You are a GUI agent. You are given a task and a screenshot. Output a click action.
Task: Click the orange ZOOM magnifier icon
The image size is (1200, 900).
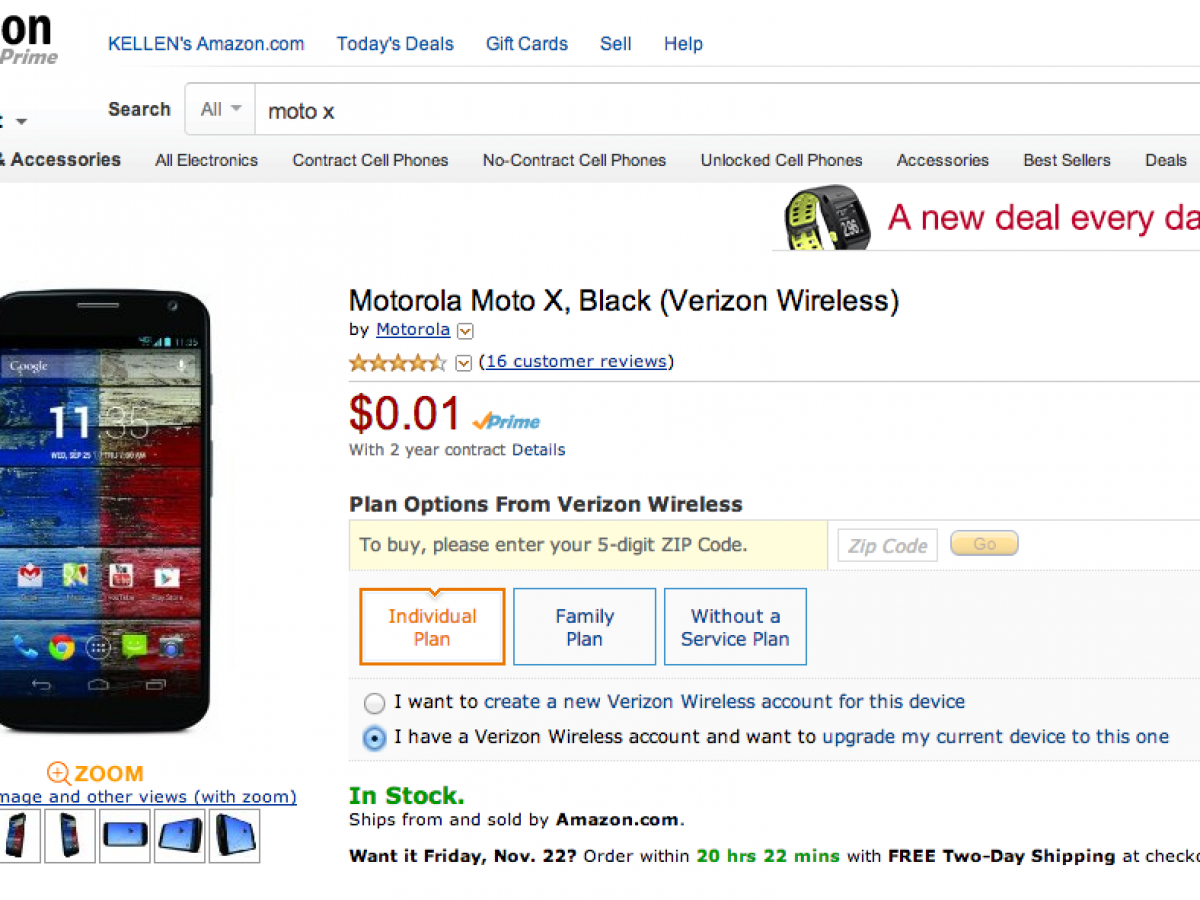click(x=58, y=773)
